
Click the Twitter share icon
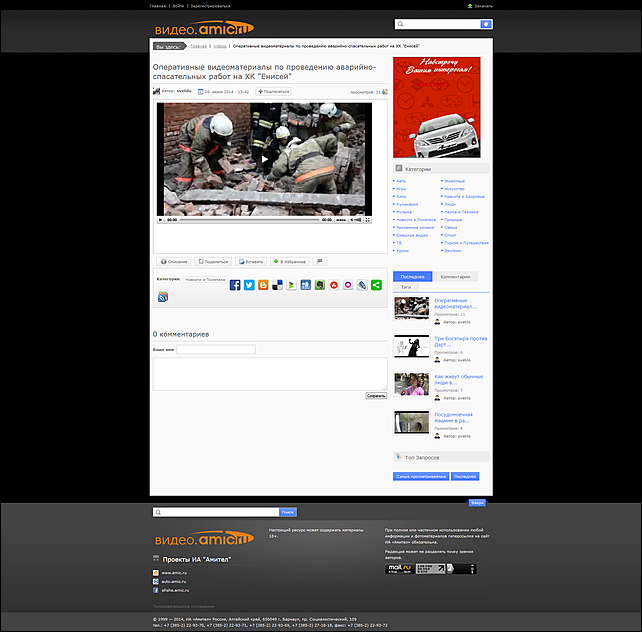pos(249,285)
